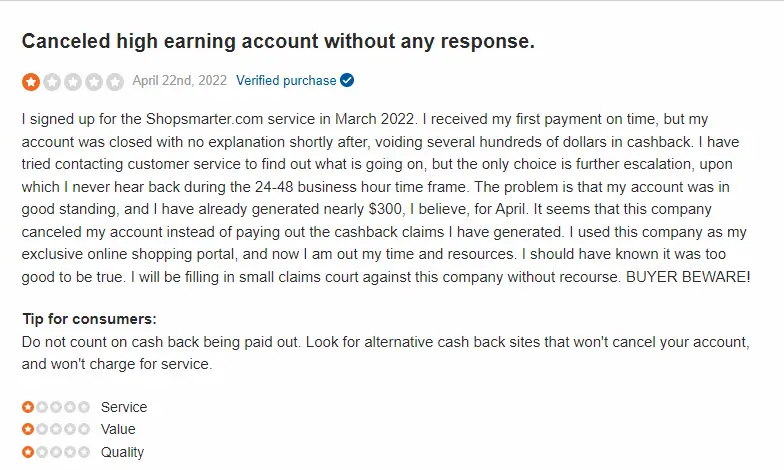This screenshot has height=470, width=784.
Task: Click the April 22nd, 2022 review date
Action: [x=180, y=80]
